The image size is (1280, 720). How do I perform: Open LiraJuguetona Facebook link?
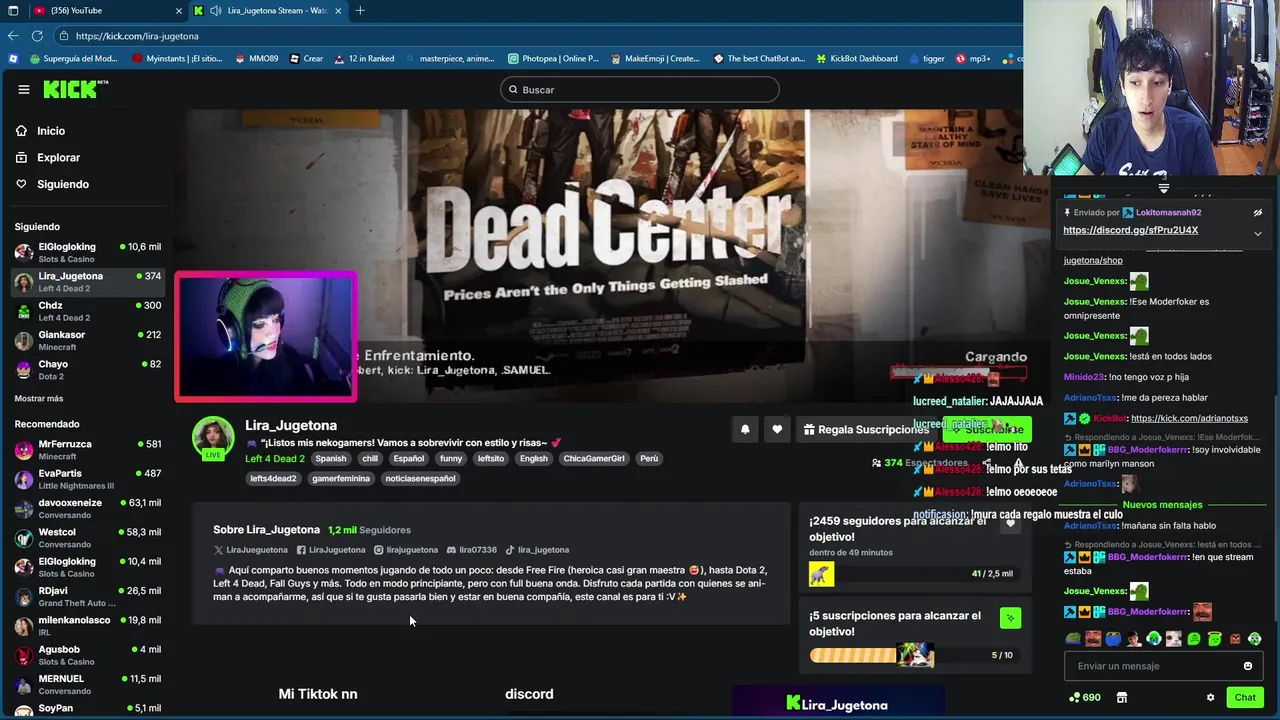[331, 550]
